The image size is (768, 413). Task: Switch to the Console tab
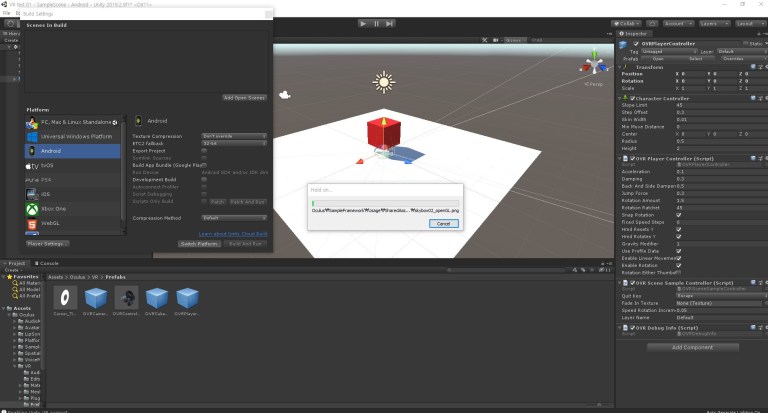[x=50, y=263]
